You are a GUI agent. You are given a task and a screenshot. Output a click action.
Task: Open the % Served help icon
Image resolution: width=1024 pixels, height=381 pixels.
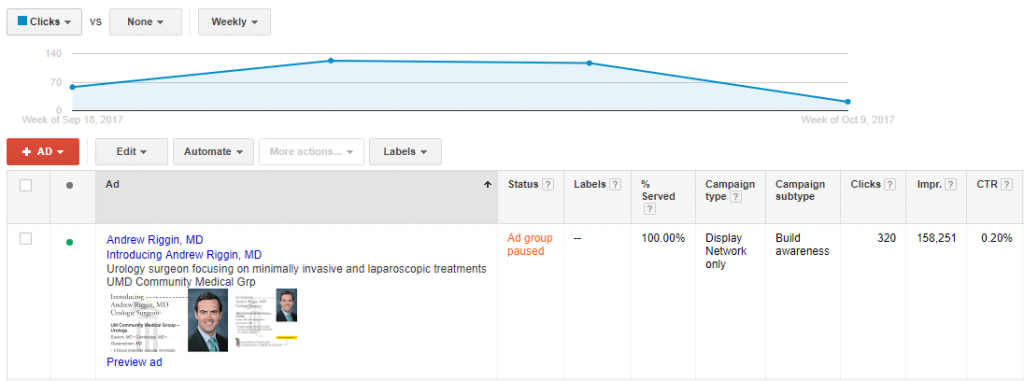click(x=648, y=209)
